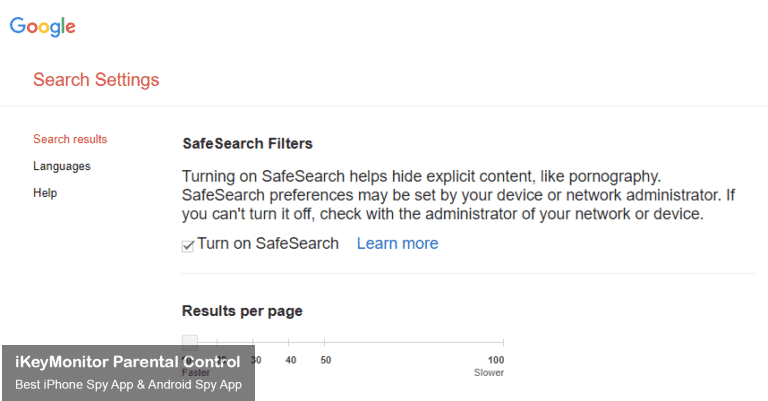Click the Faster label under the slider
This screenshot has width=768, height=401.
click(196, 373)
